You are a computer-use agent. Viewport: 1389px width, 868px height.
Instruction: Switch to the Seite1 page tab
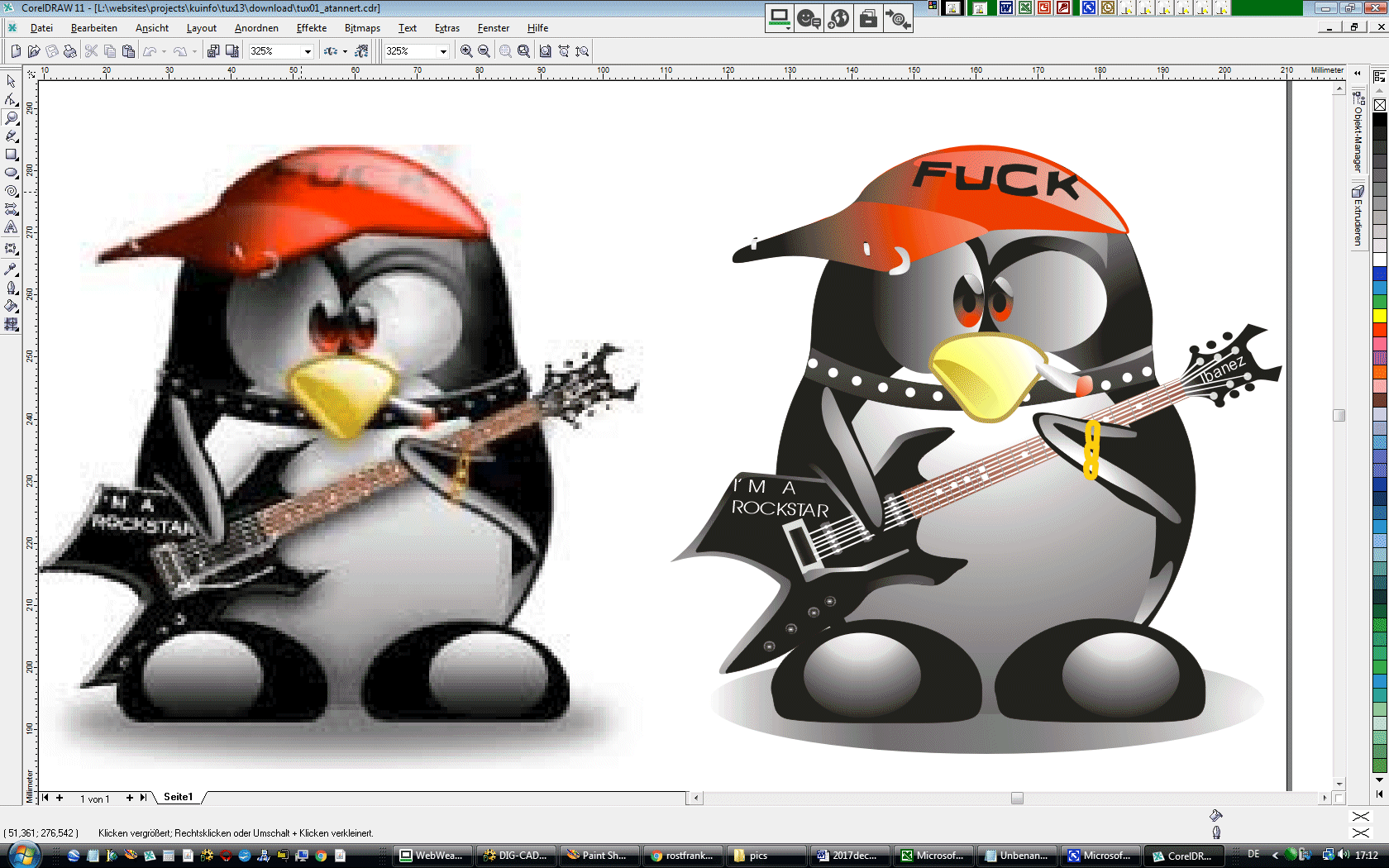[178, 797]
